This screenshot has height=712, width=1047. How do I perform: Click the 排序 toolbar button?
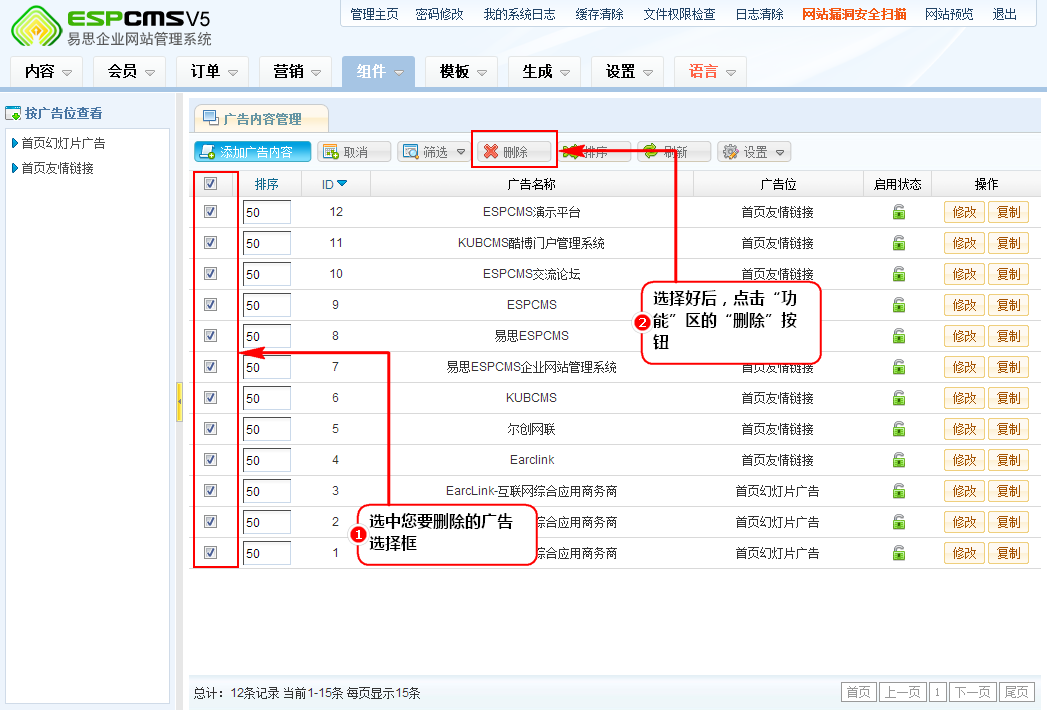point(594,152)
